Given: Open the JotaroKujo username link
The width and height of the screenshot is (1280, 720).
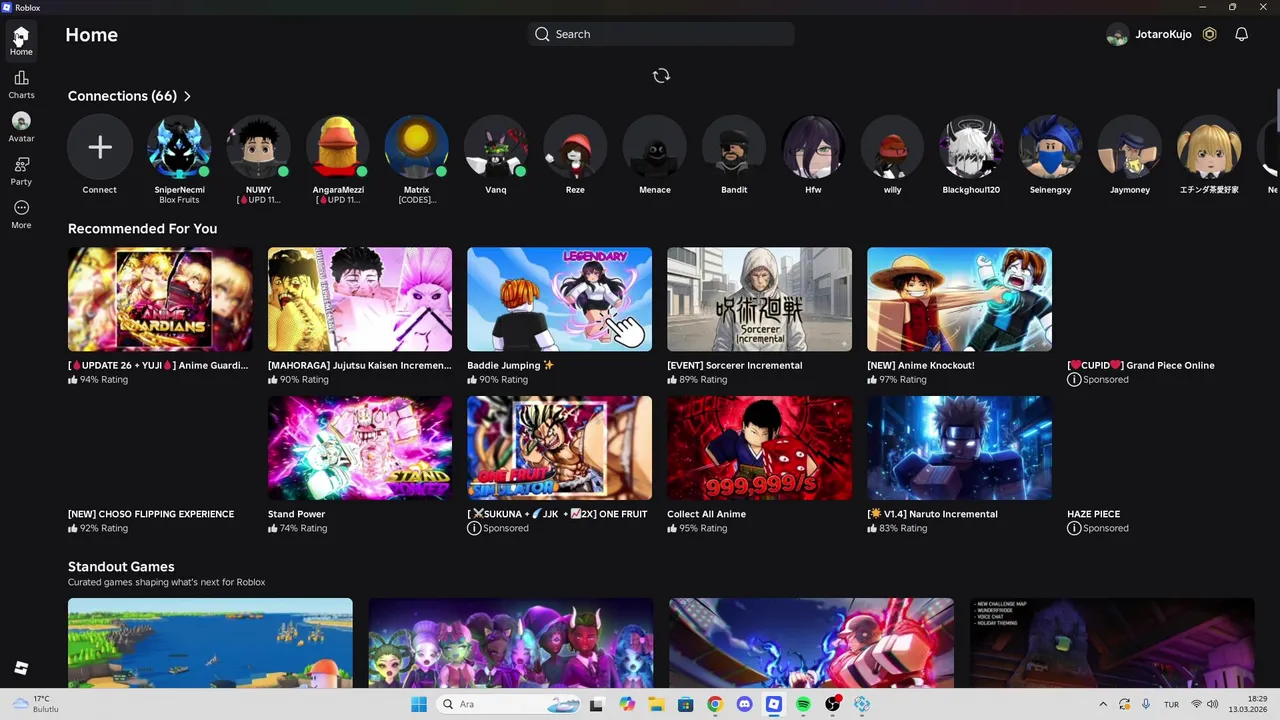Looking at the screenshot, I should pyautogui.click(x=1163, y=34).
